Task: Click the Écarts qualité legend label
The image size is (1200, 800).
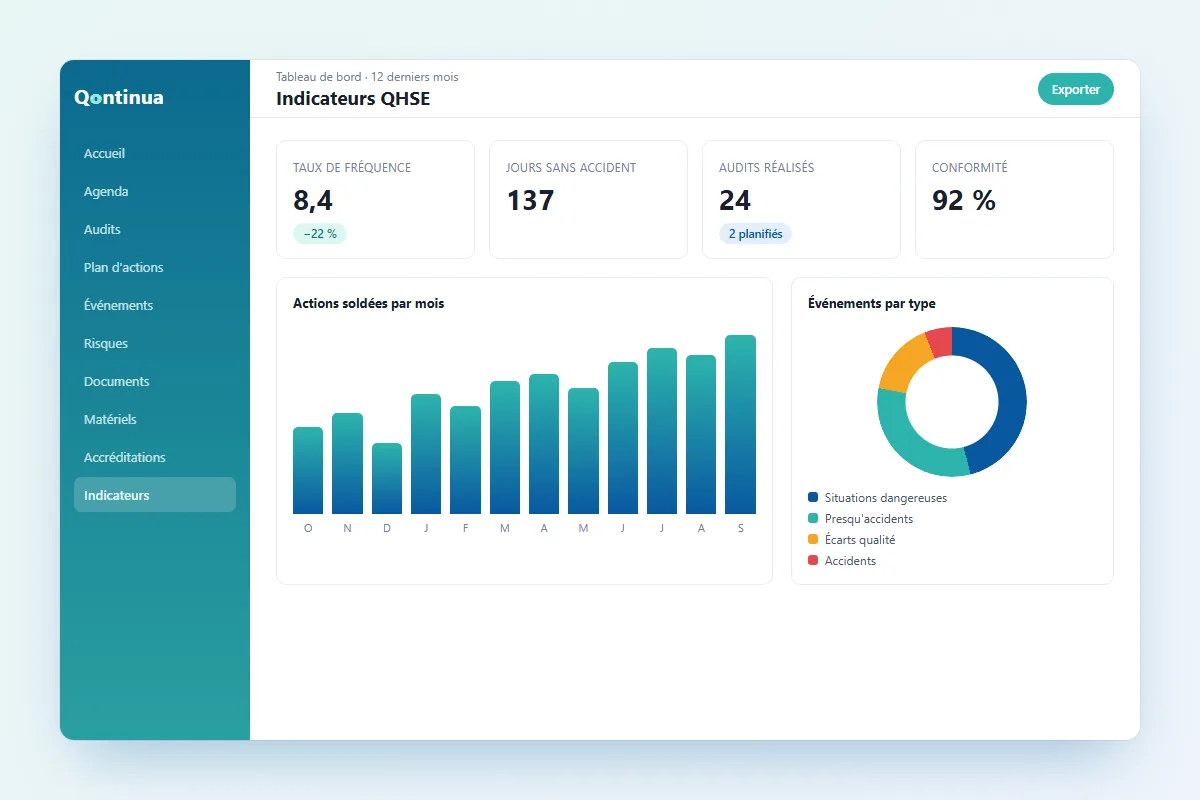Action: point(860,539)
